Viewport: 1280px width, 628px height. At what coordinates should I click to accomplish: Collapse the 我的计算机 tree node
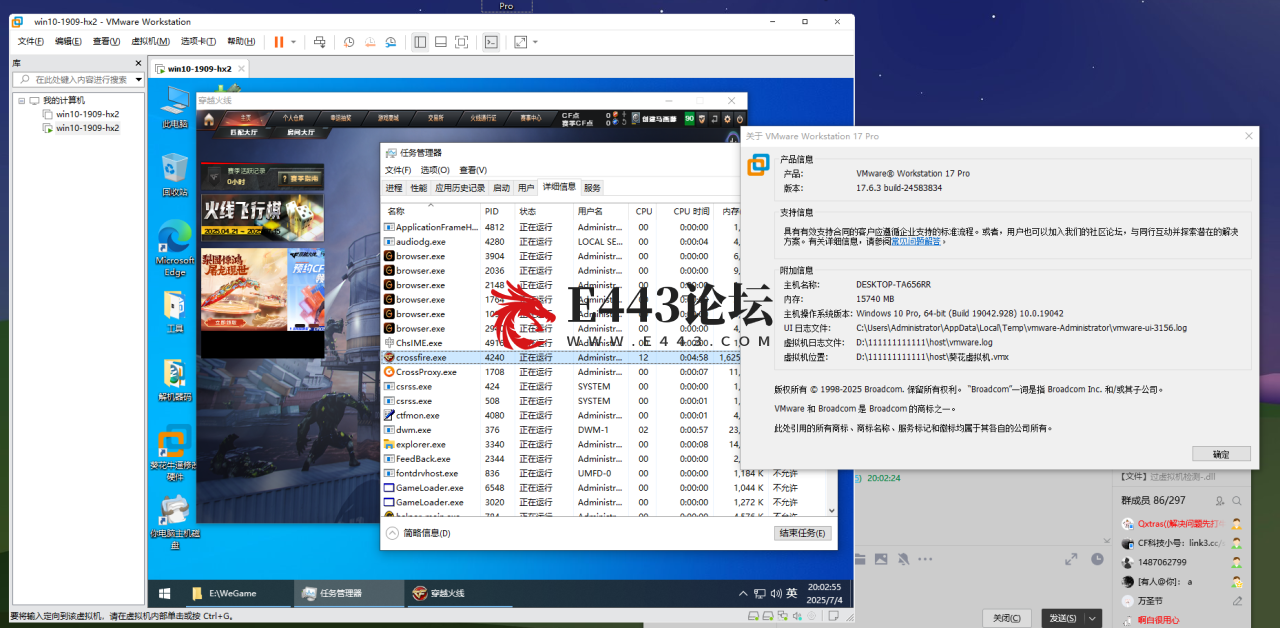[x=21, y=100]
